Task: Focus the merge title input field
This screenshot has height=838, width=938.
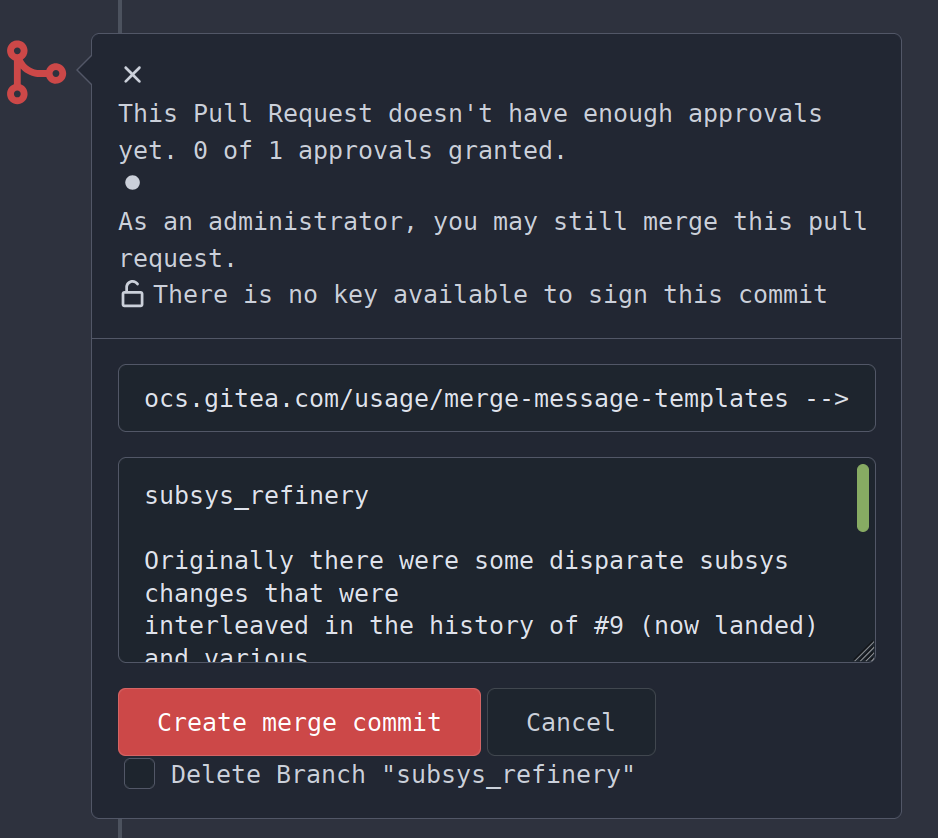Action: [x=496, y=398]
